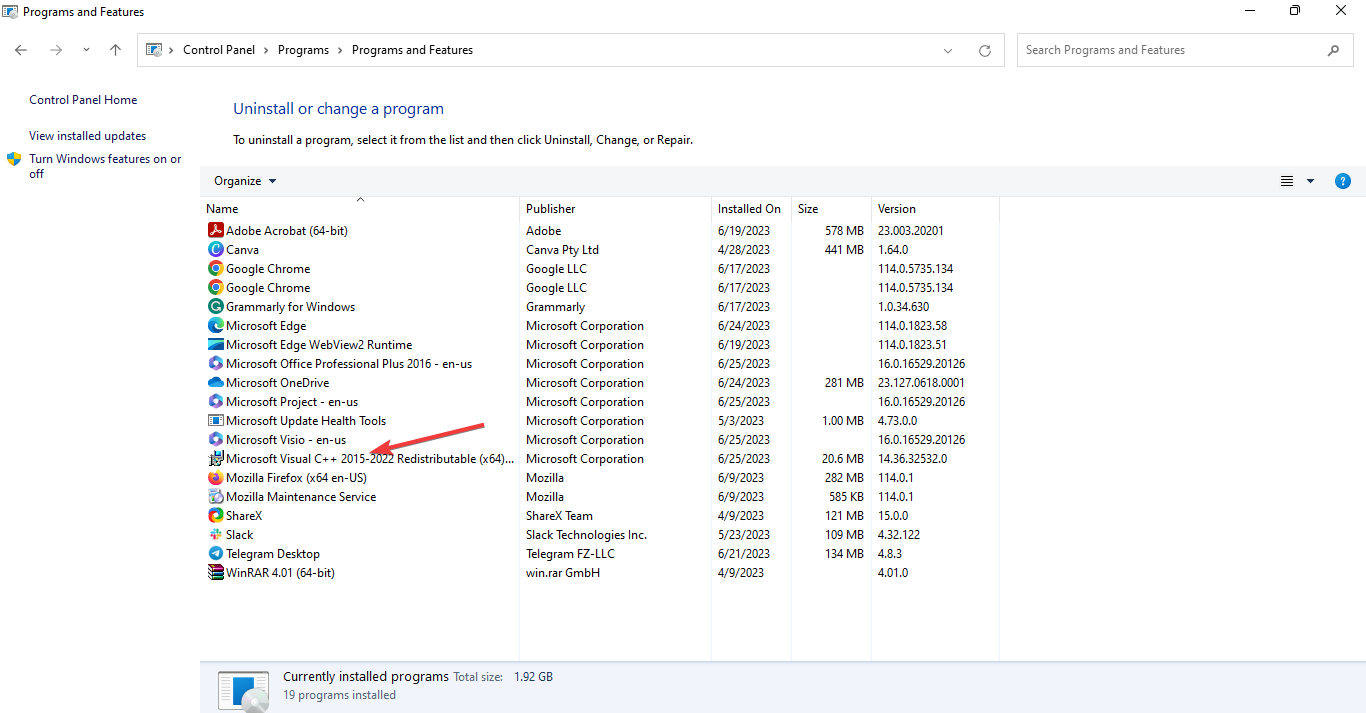The width and height of the screenshot is (1366, 713).
Task: Click the Microsoft Project - en-us icon
Action: 215,402
